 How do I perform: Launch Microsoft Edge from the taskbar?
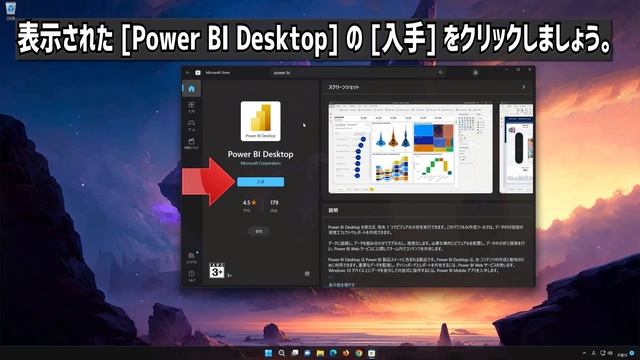pos(333,353)
